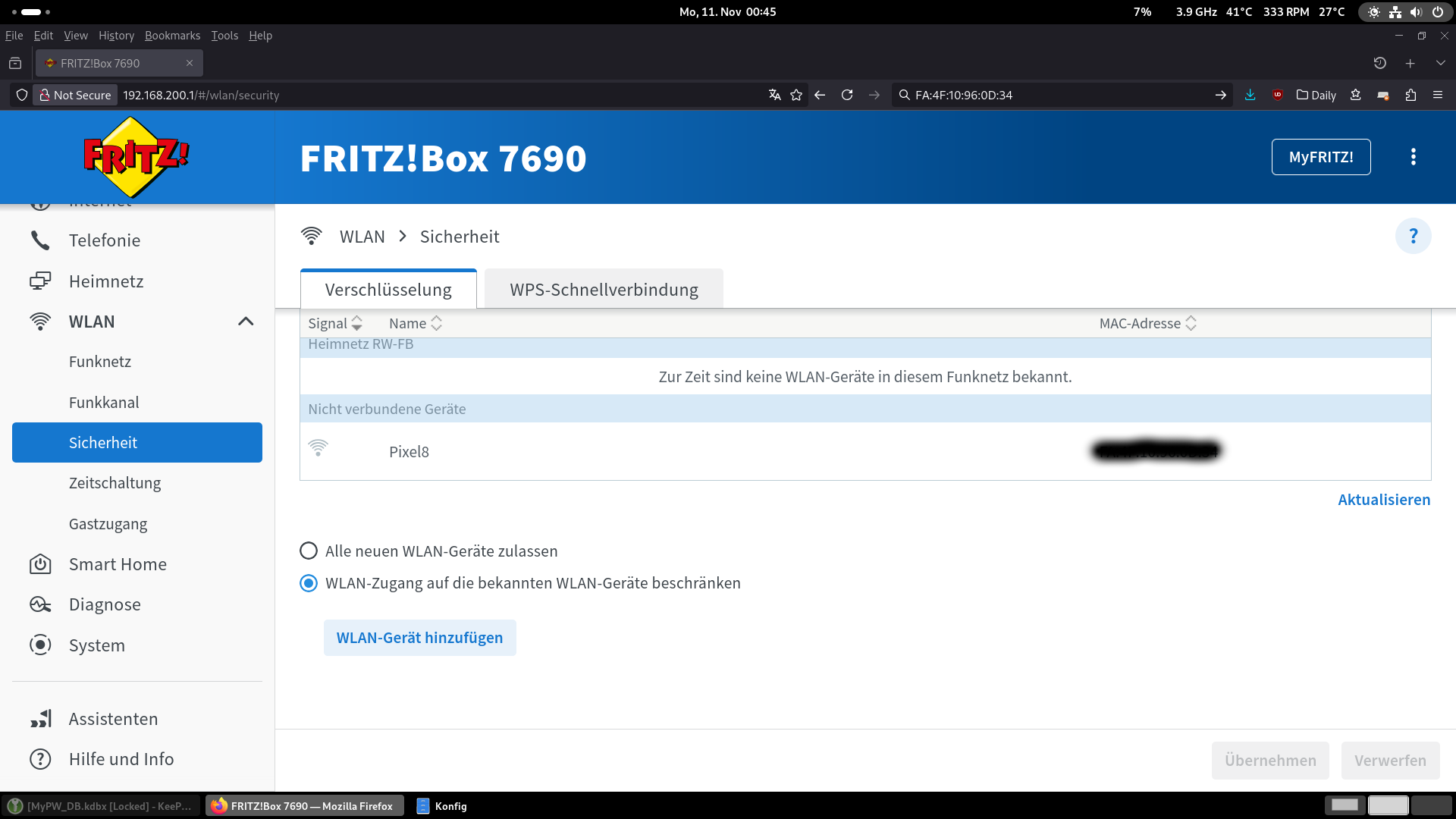
Task: Open Konfig window from taskbar
Action: coord(443,806)
